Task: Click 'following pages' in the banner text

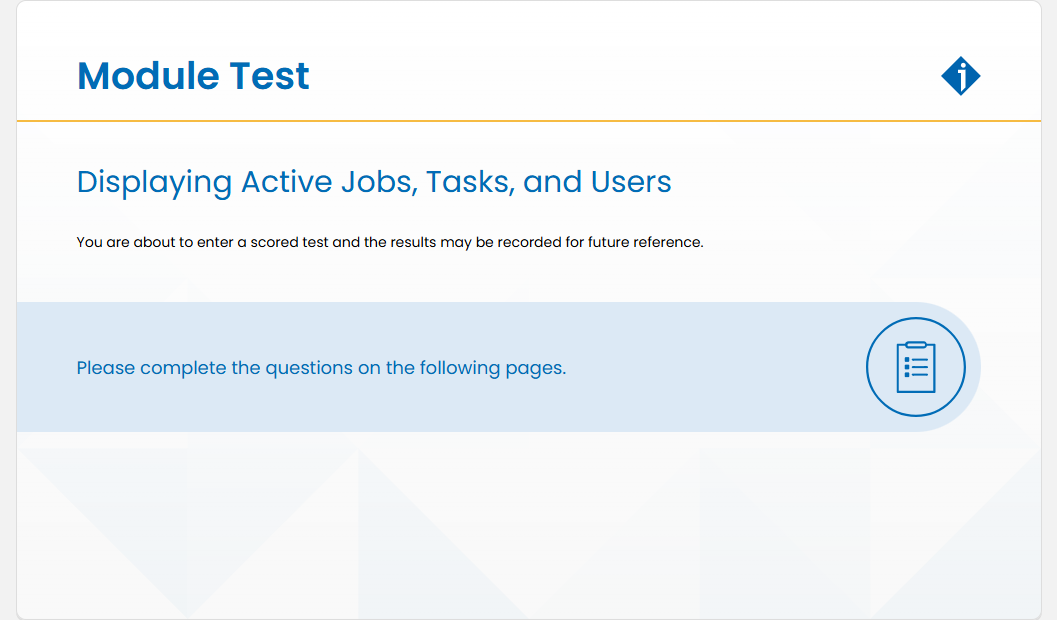Action: [492, 368]
